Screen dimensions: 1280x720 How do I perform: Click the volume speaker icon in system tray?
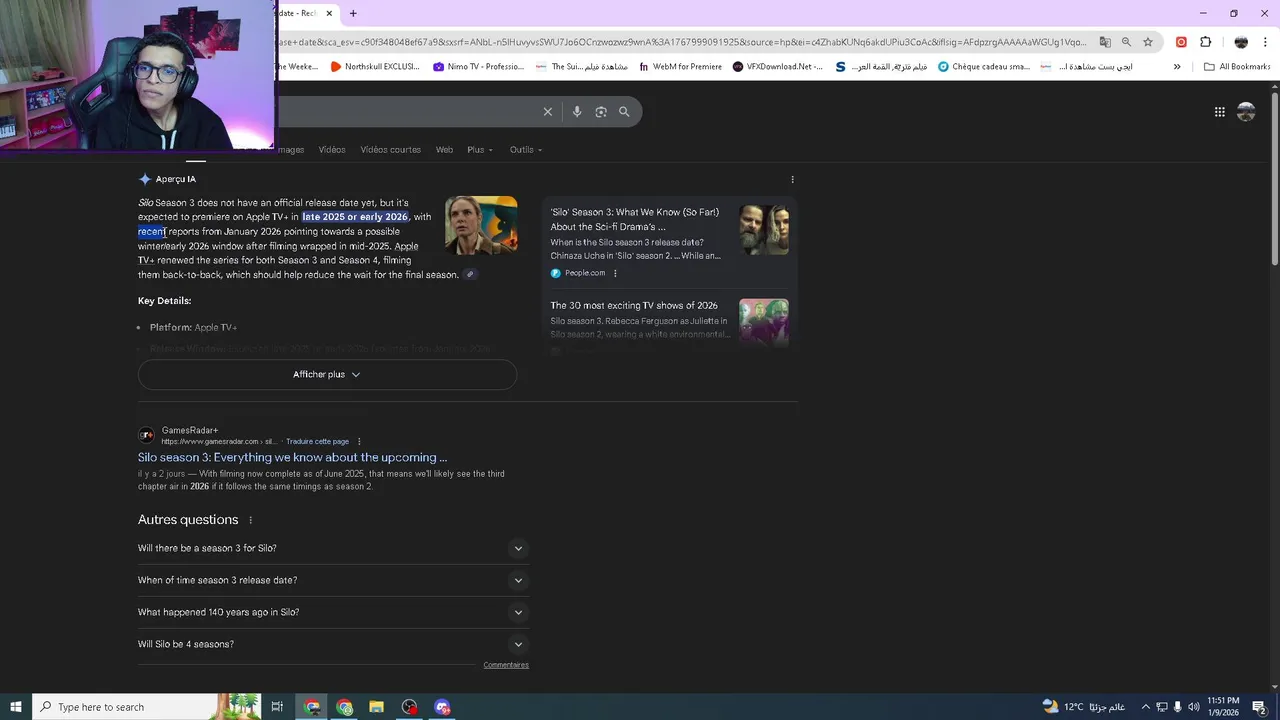point(1193,707)
